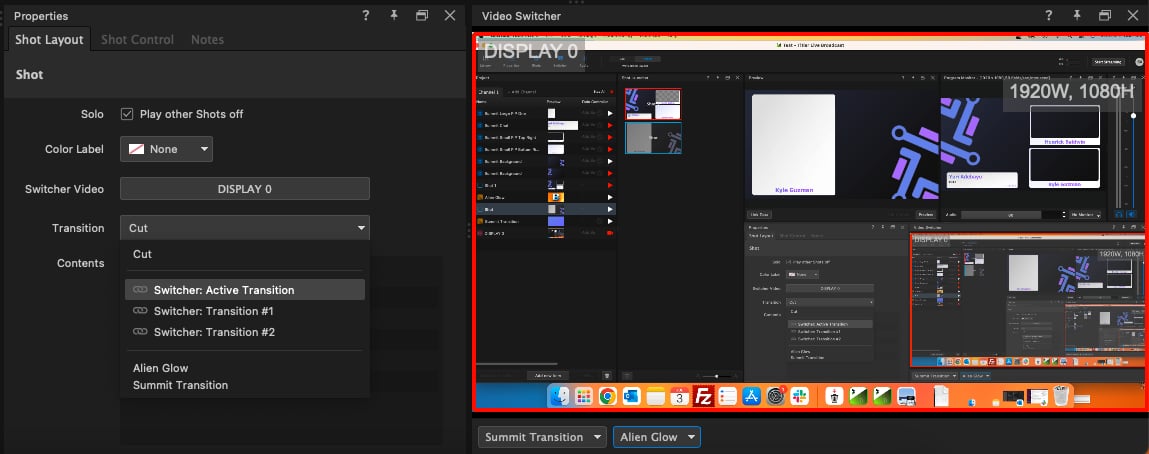Select Switcher: Transition #2 option
1149x454 pixels.
245,332
